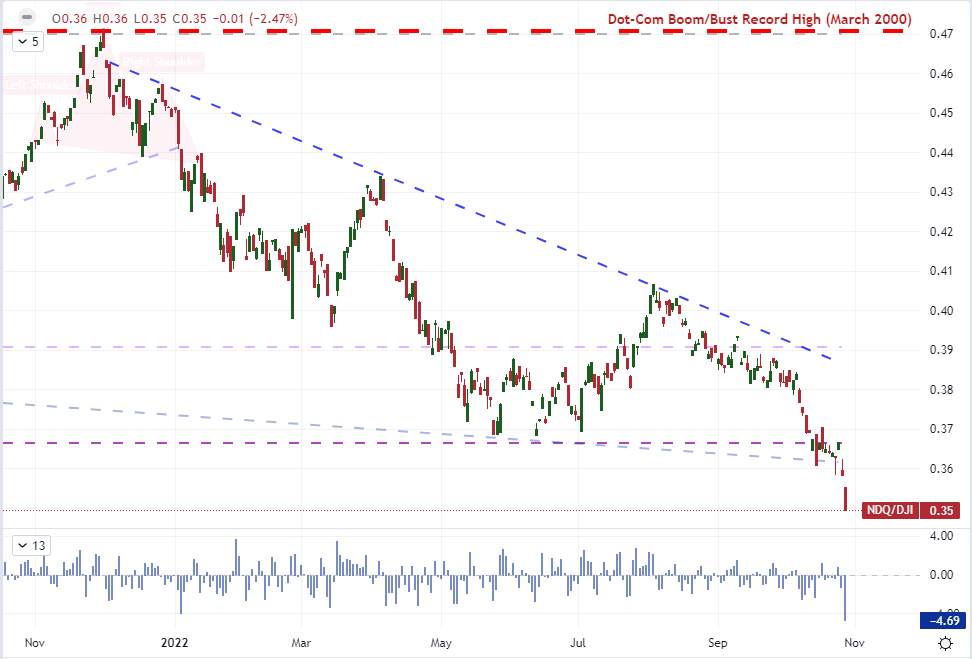Click the low value L0.35
This screenshot has height=659, width=972.
click(x=150, y=19)
